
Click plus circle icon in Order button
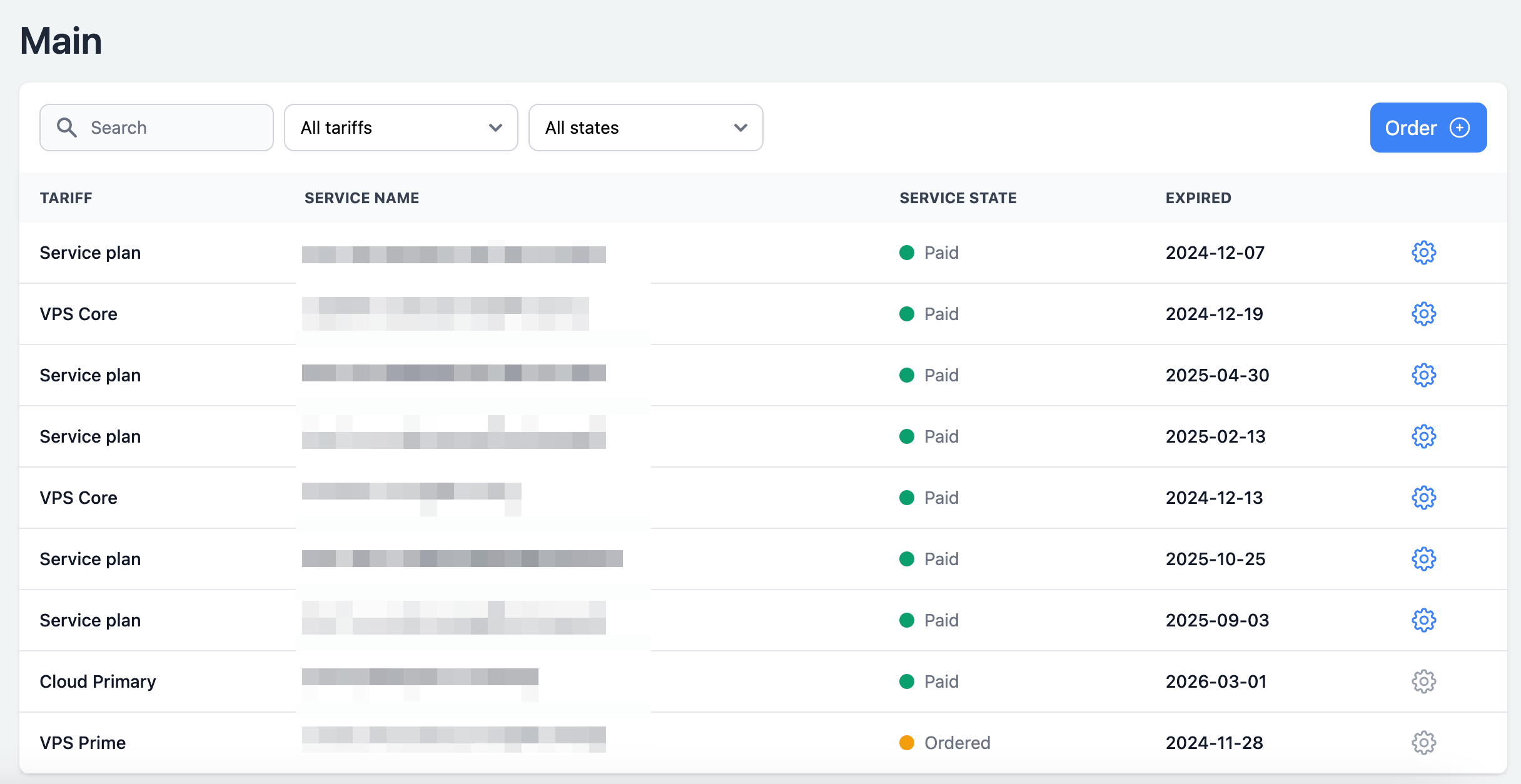pos(1460,128)
